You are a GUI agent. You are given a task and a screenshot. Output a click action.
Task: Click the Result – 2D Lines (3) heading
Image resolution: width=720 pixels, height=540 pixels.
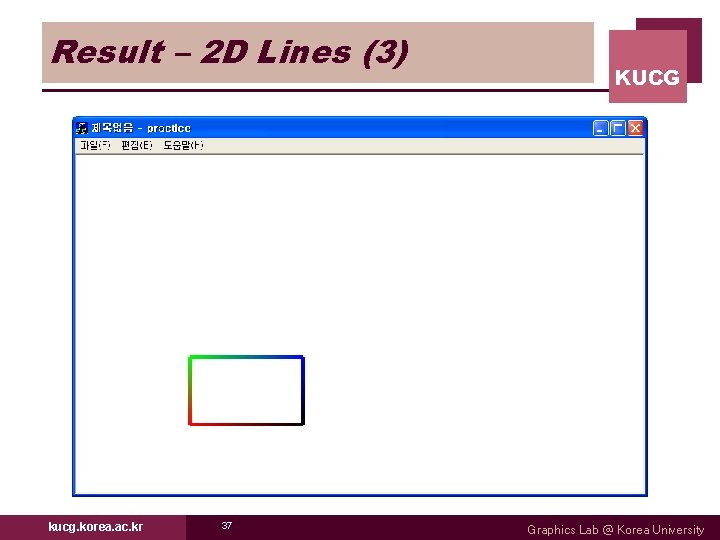[230, 52]
